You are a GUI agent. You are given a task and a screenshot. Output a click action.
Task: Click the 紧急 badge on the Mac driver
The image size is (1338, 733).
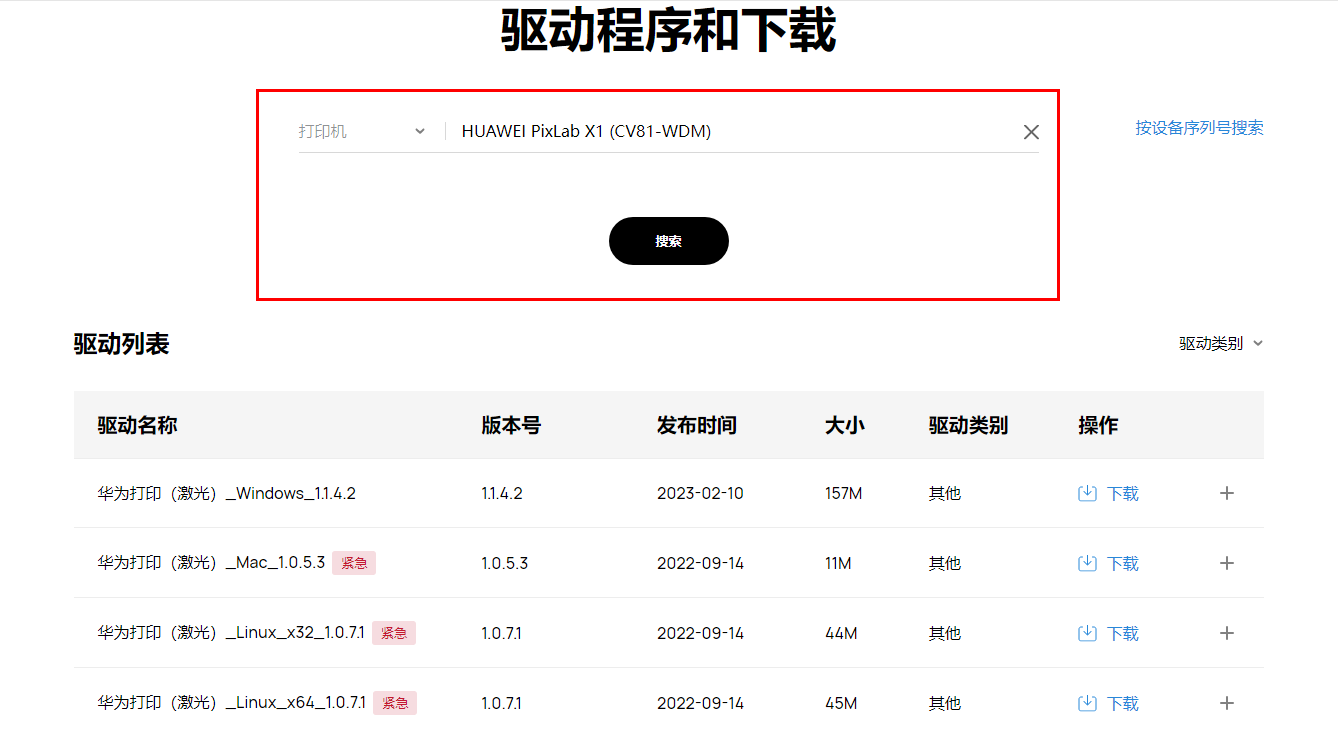coord(354,563)
